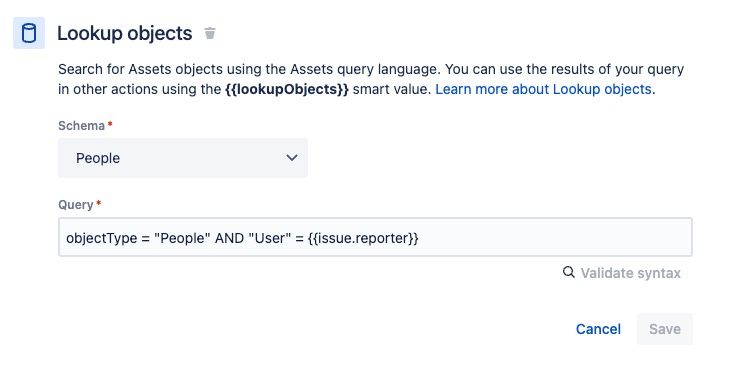Click the magnifier icon beside Validate syntax
Image resolution: width=740 pixels, height=385 pixels.
pos(569,272)
